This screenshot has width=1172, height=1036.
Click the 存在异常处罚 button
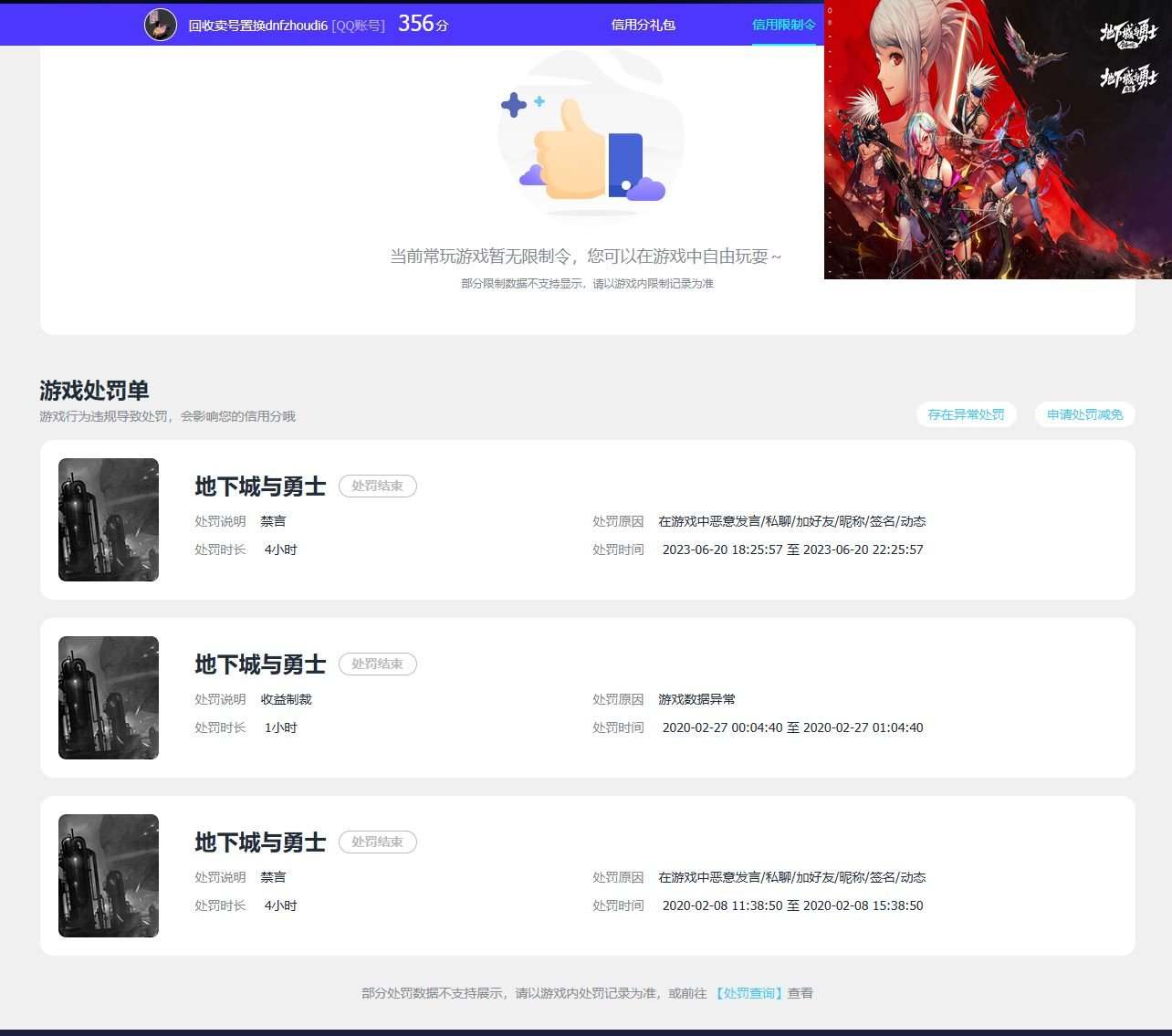pos(966,414)
